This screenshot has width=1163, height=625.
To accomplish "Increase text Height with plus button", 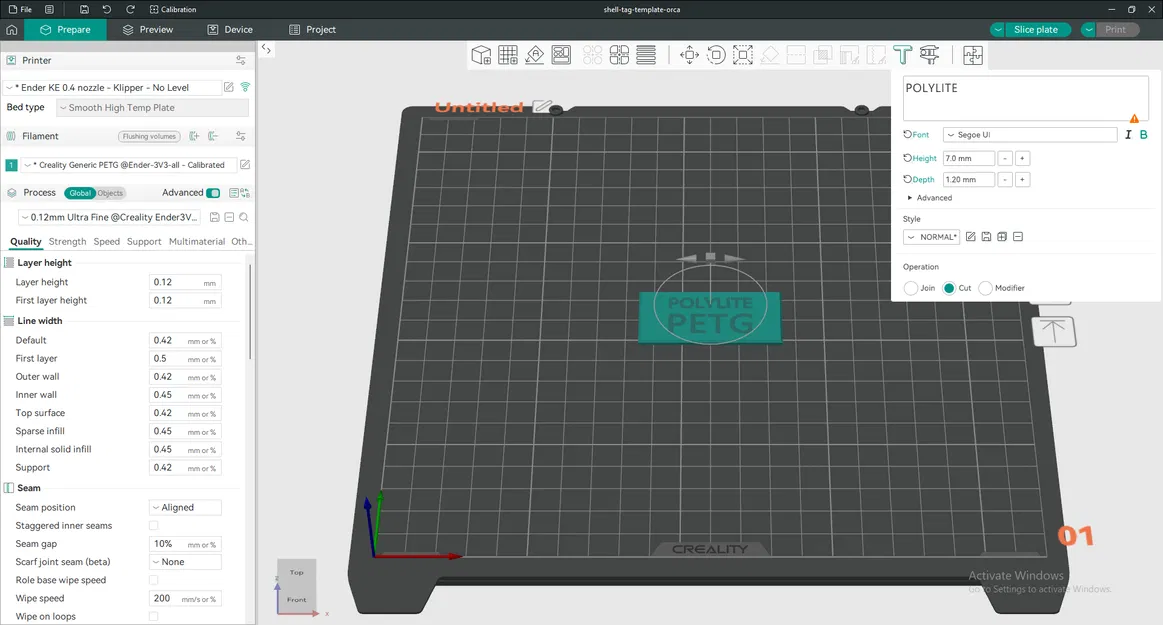I will tap(1022, 159).
